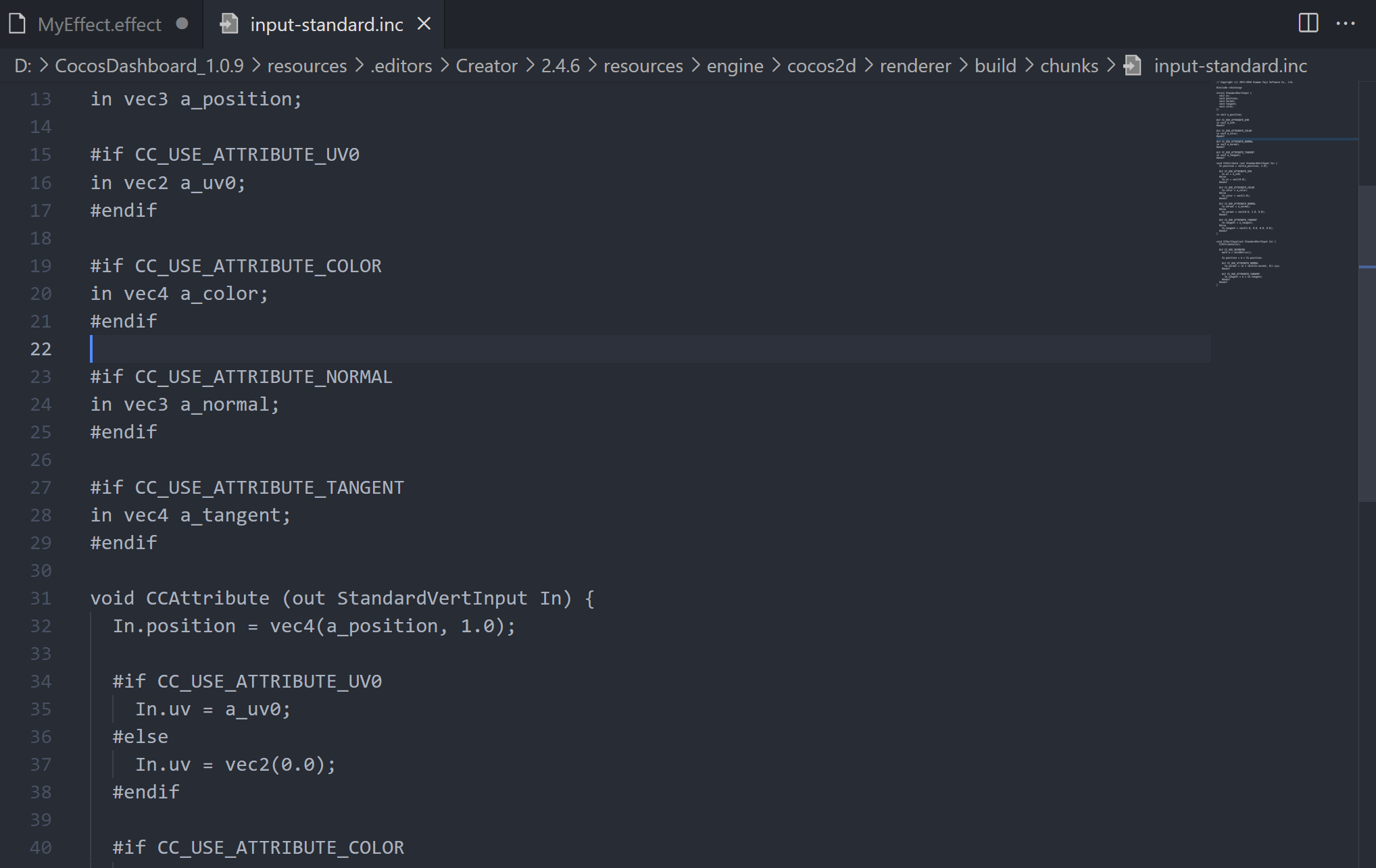Viewport: 1376px width, 868px height.
Task: Click '#if CC_USE_ATTRIBUTE_COLOR' on line 19
Action: point(236,265)
